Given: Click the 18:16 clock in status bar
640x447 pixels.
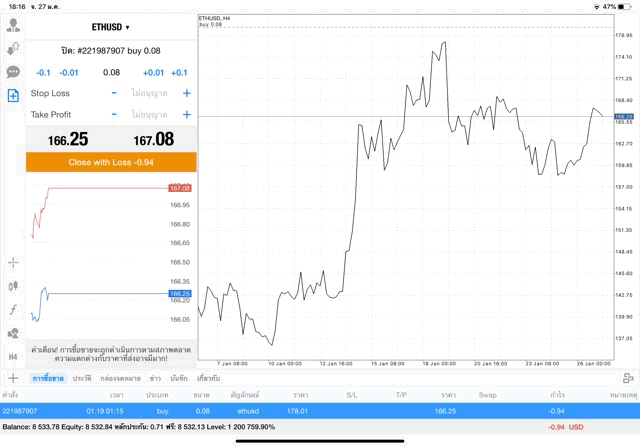Looking at the screenshot, I should pos(17,7).
